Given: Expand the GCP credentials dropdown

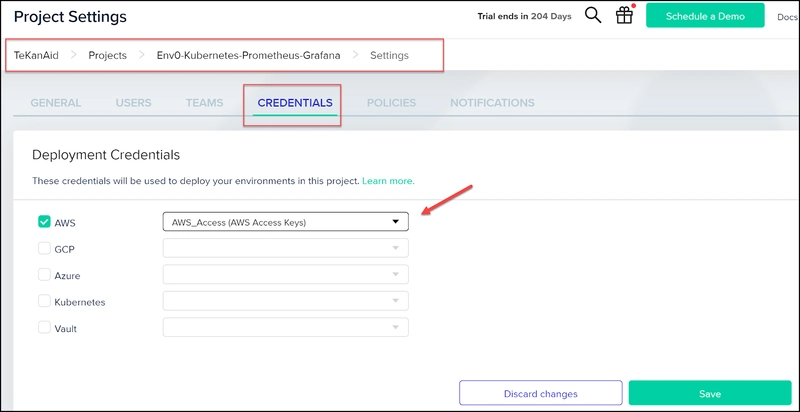Looking at the screenshot, I should point(286,248).
